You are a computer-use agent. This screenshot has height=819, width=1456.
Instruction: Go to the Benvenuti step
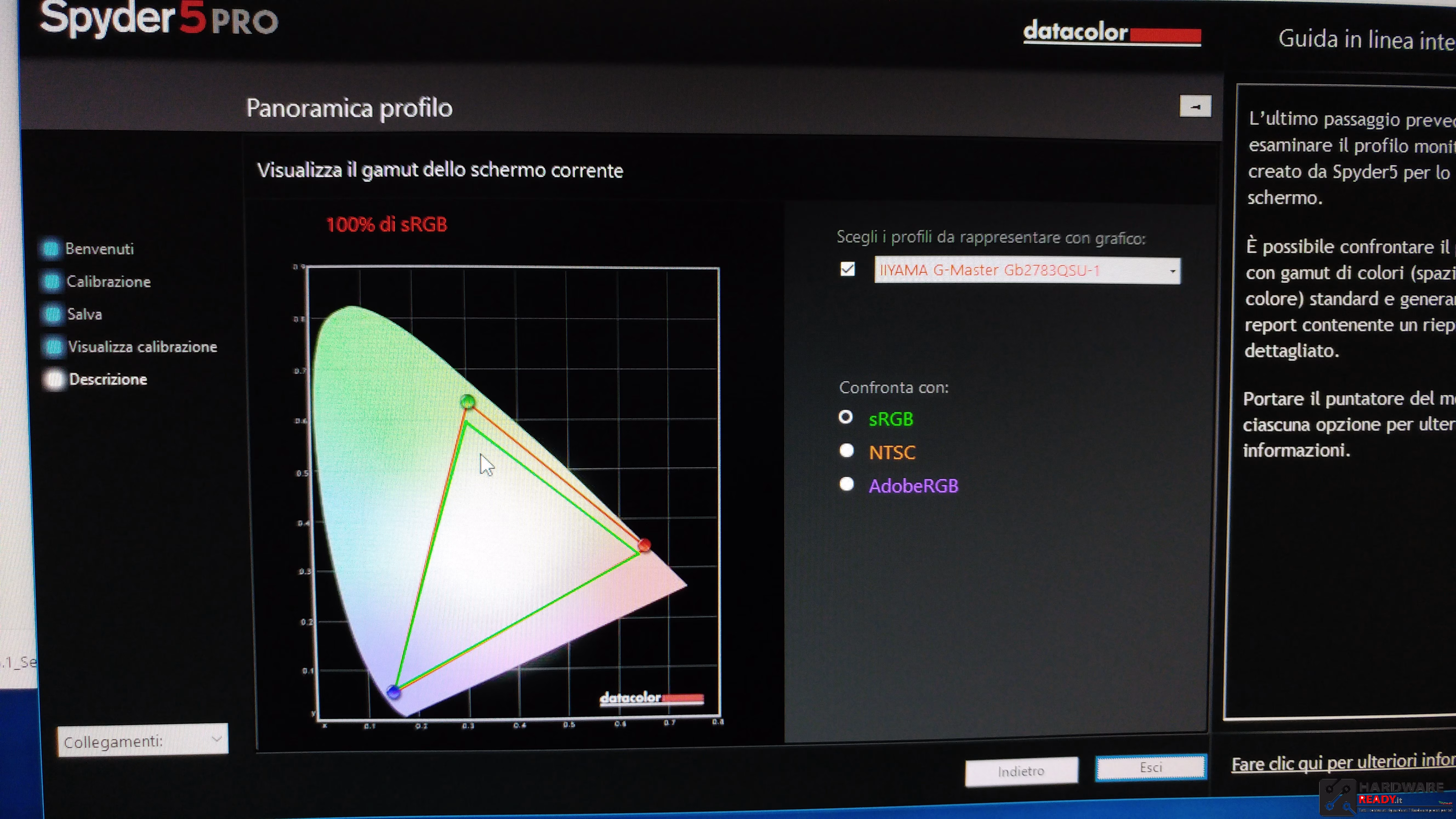99,249
